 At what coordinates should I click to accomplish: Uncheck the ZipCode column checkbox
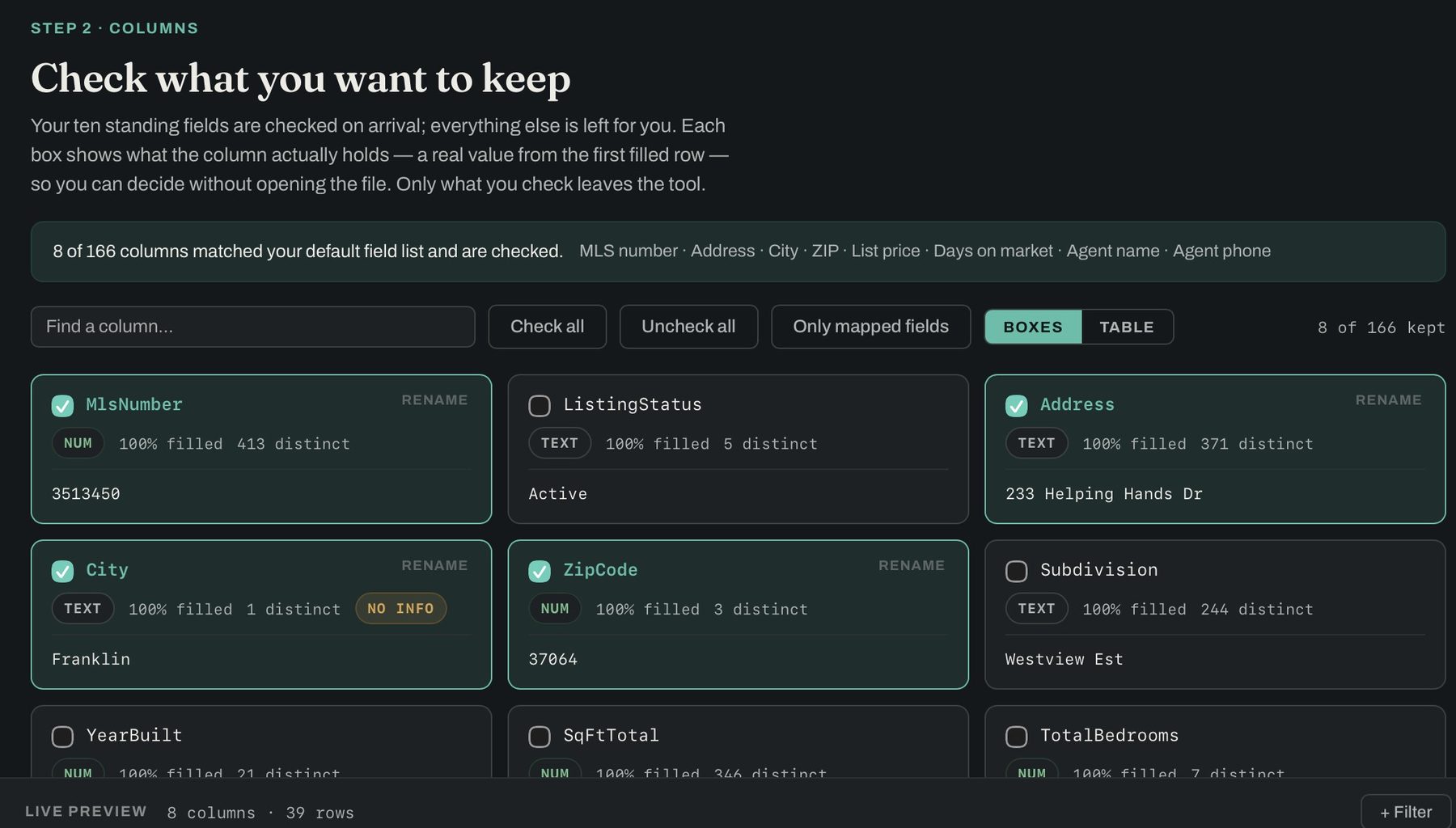tap(540, 571)
